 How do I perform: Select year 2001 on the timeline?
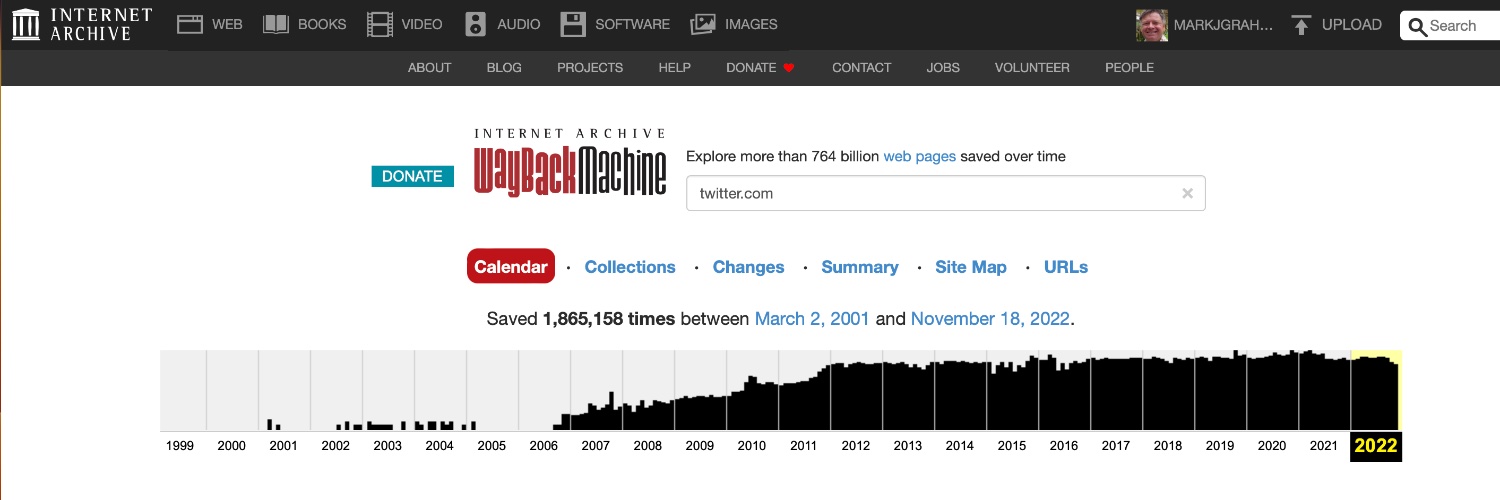[284, 446]
